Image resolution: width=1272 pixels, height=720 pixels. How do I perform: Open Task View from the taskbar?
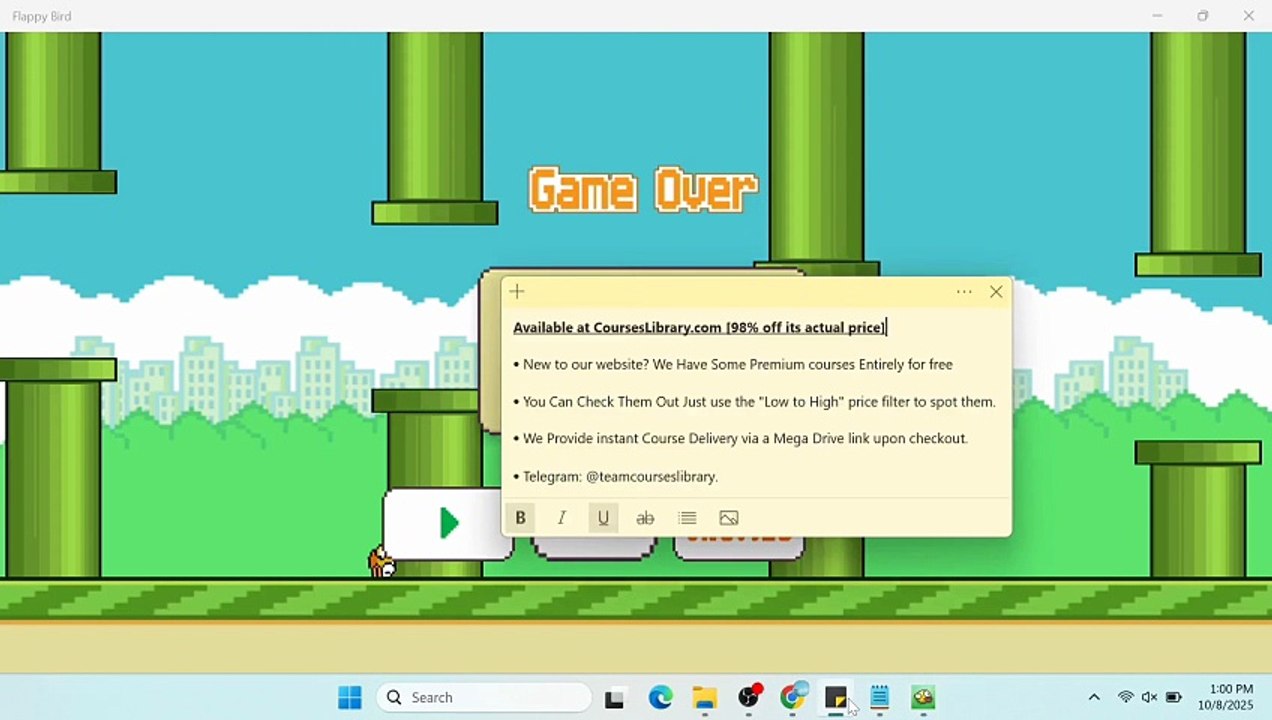[x=615, y=699]
